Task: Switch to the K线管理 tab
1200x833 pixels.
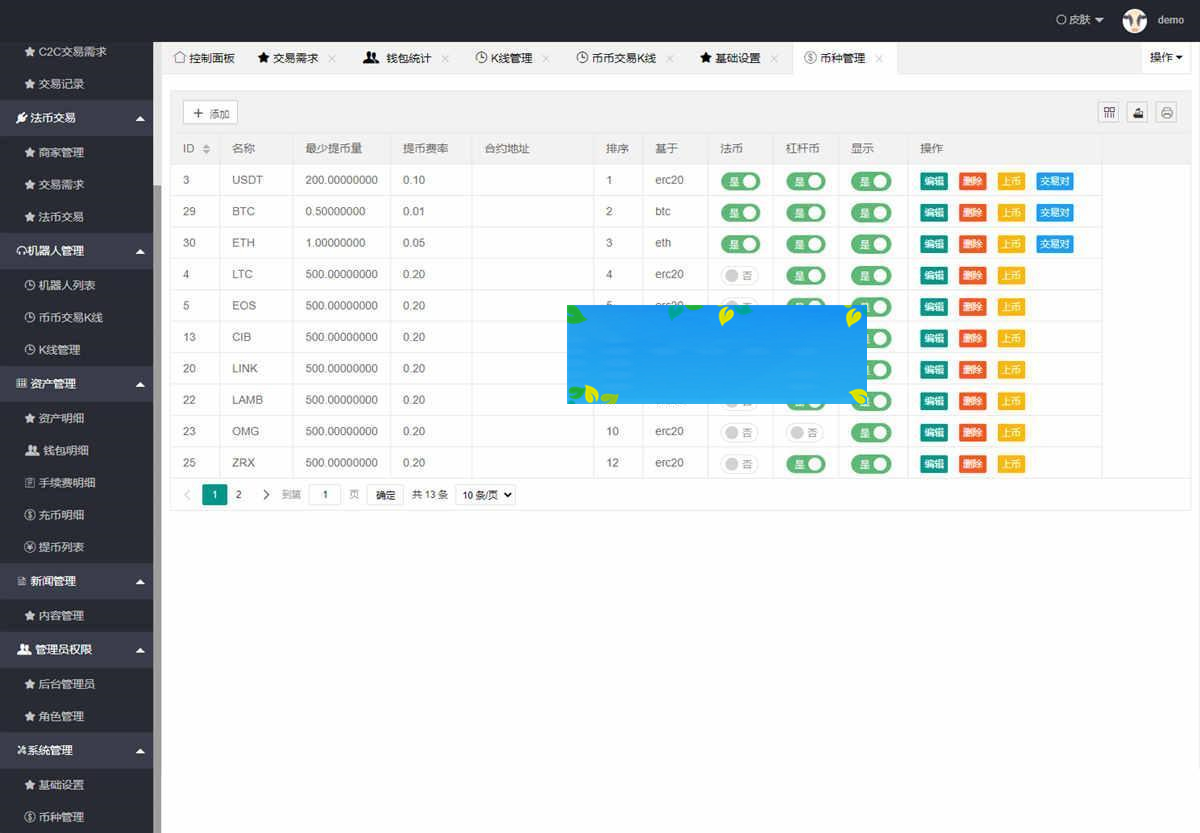Action: click(x=504, y=59)
